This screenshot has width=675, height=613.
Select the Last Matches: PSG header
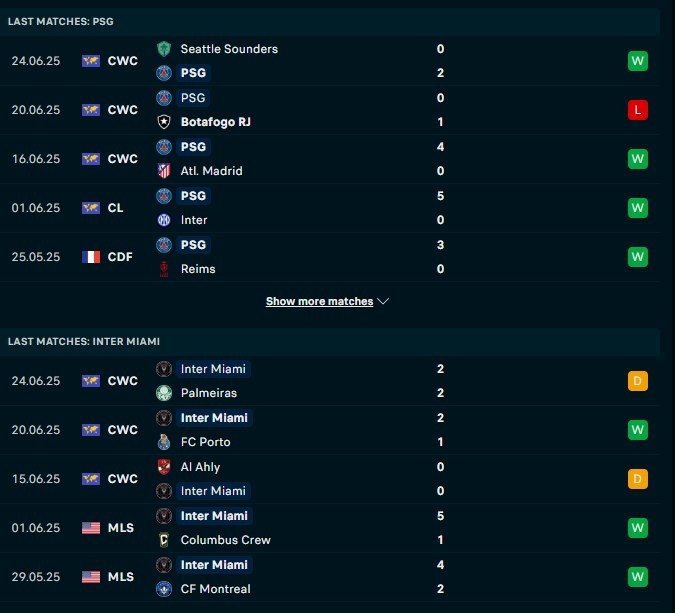(330, 22)
